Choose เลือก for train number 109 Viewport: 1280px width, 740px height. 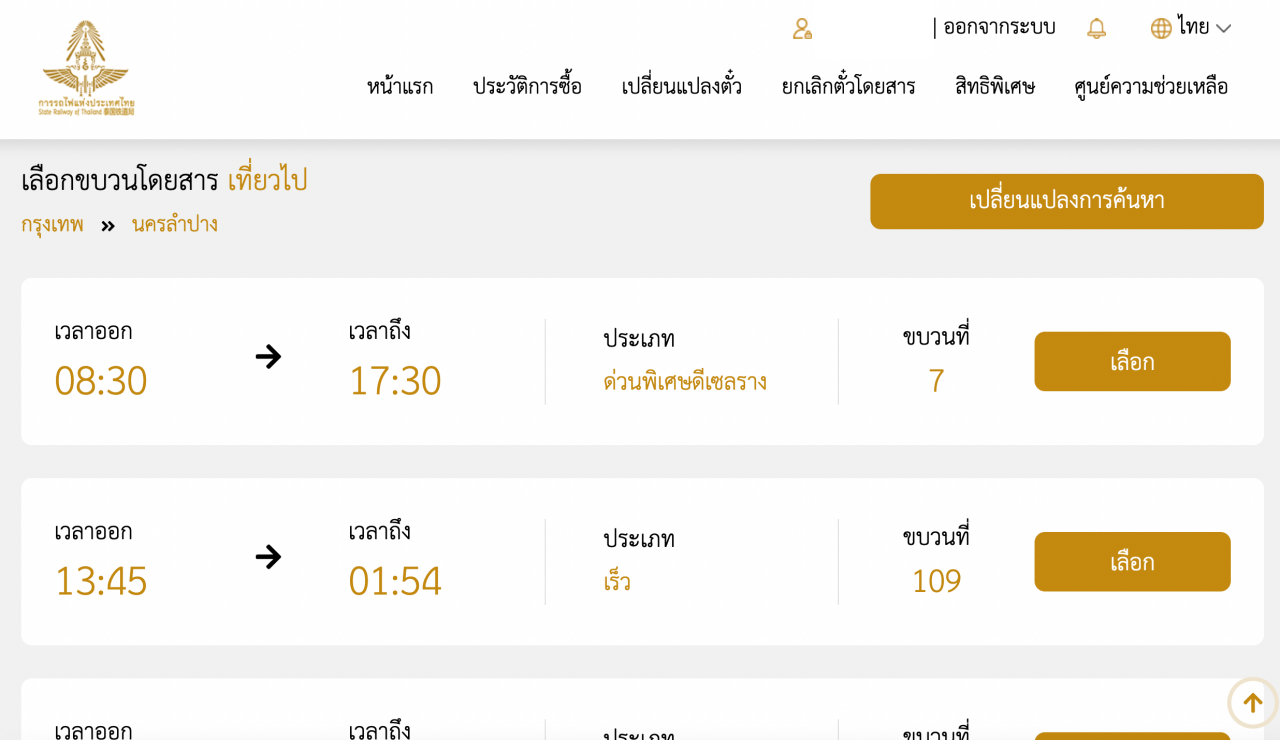point(1132,561)
